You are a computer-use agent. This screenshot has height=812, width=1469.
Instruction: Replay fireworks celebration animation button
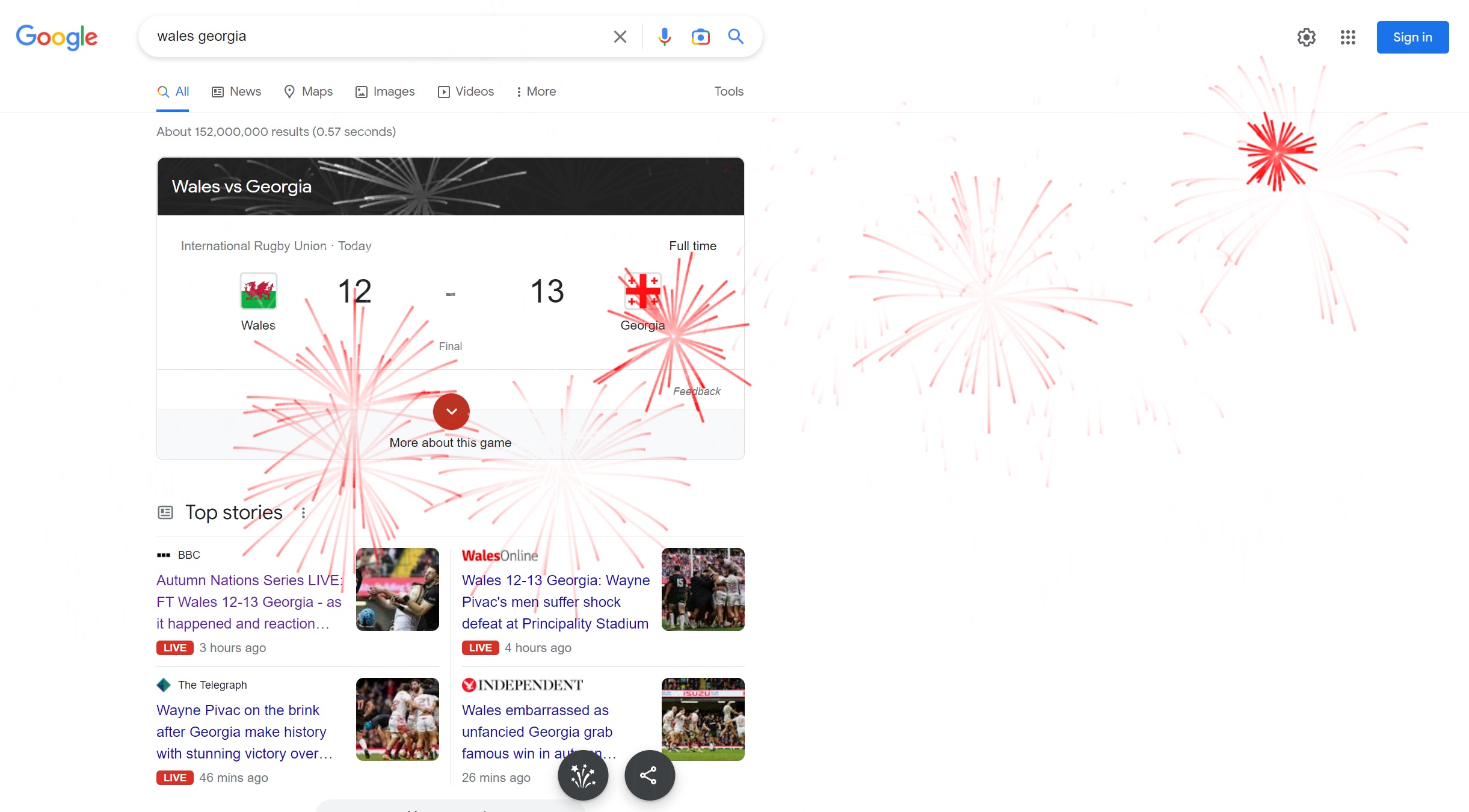tap(583, 775)
